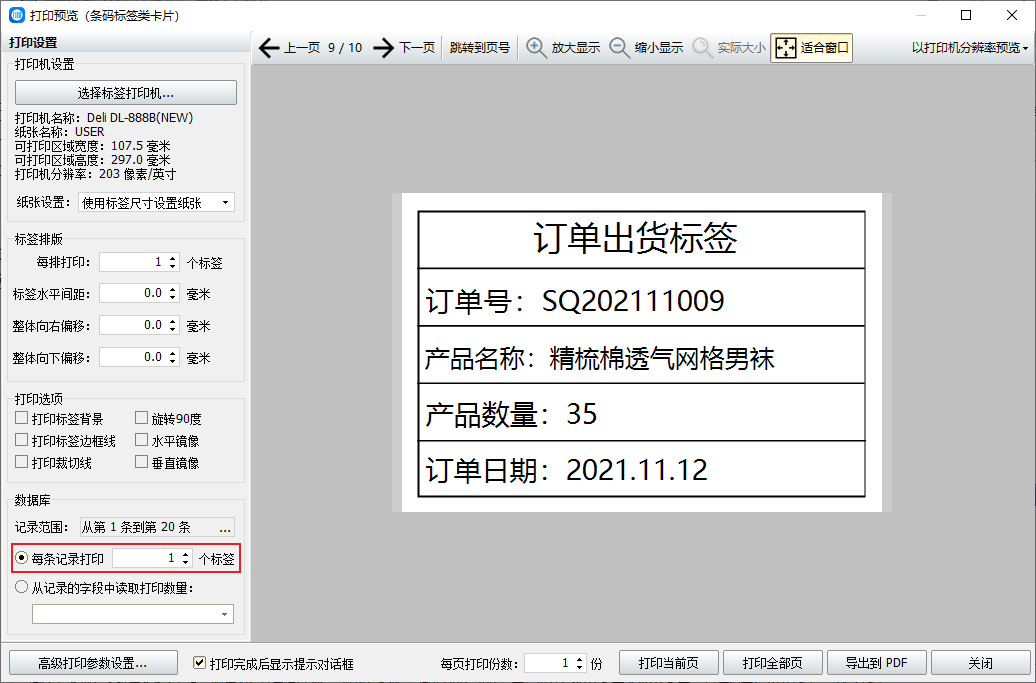Click 跳转到页号 in toolbar
Viewport: 1036px width, 683px height.
pos(480,48)
